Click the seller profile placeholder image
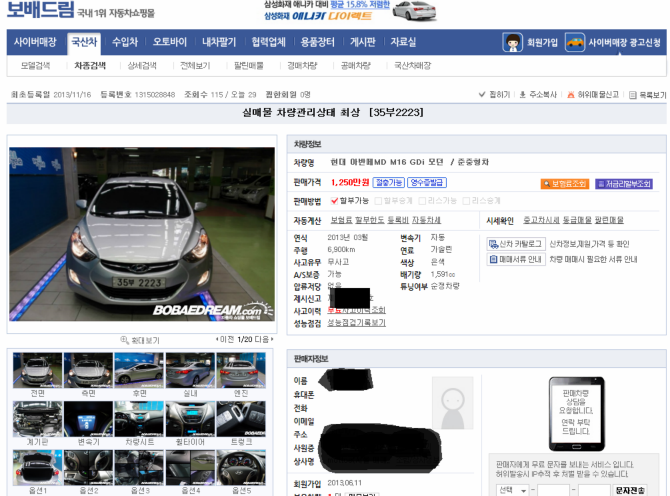 [x=453, y=403]
